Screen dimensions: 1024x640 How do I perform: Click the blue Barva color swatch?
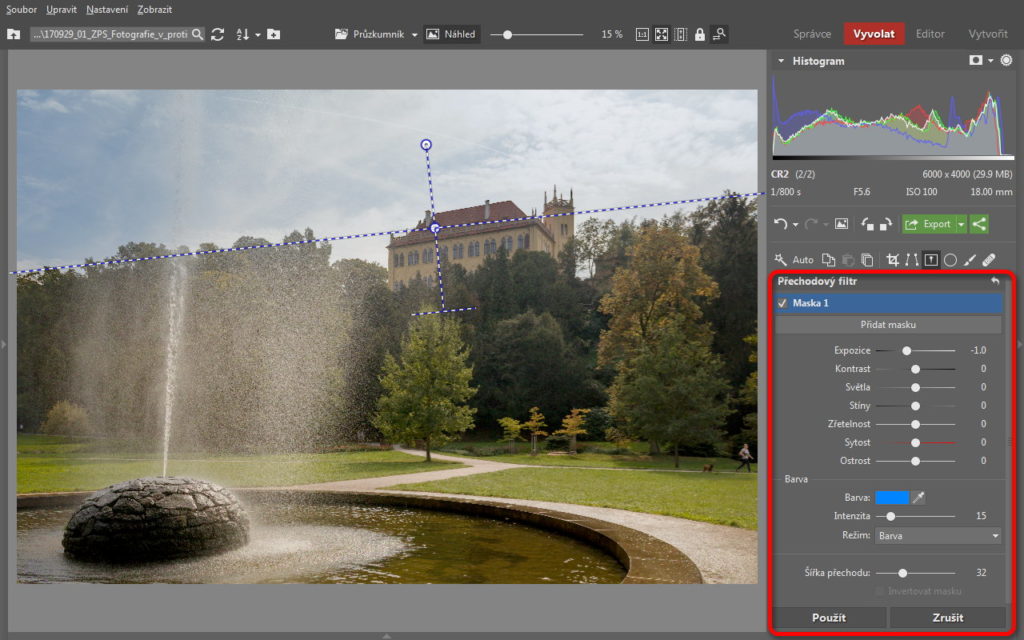coord(890,497)
